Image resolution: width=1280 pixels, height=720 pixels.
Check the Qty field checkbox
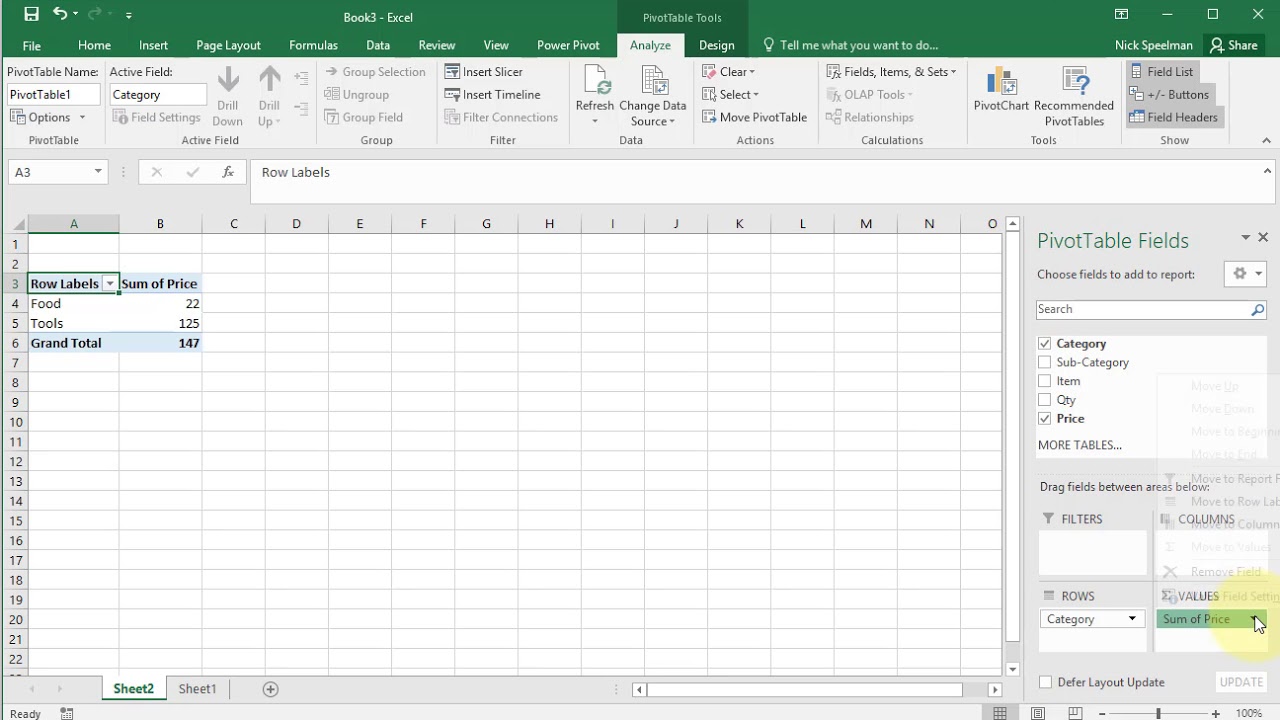click(x=1045, y=400)
